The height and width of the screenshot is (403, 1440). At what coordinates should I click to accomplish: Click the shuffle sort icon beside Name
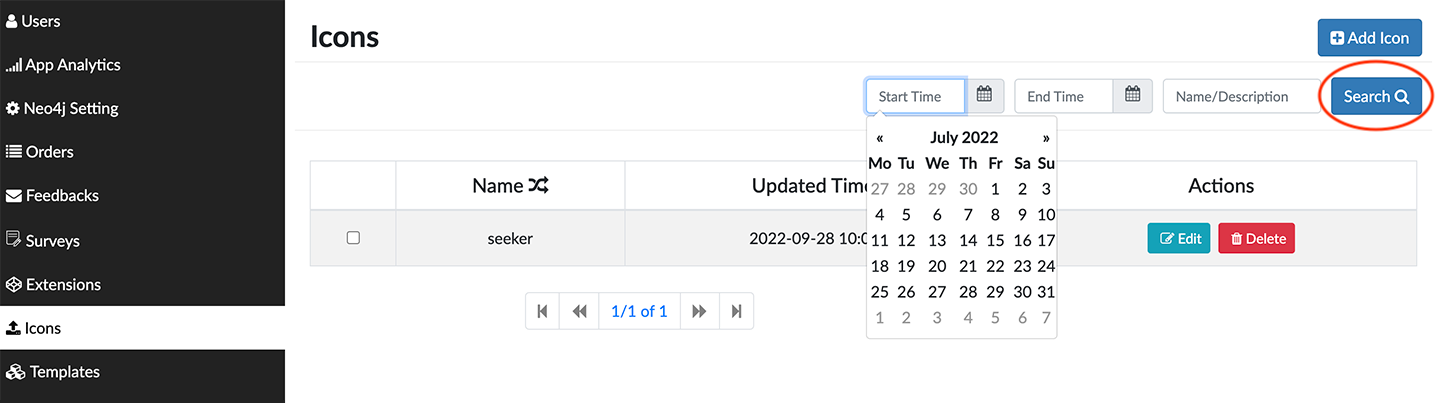click(x=539, y=186)
